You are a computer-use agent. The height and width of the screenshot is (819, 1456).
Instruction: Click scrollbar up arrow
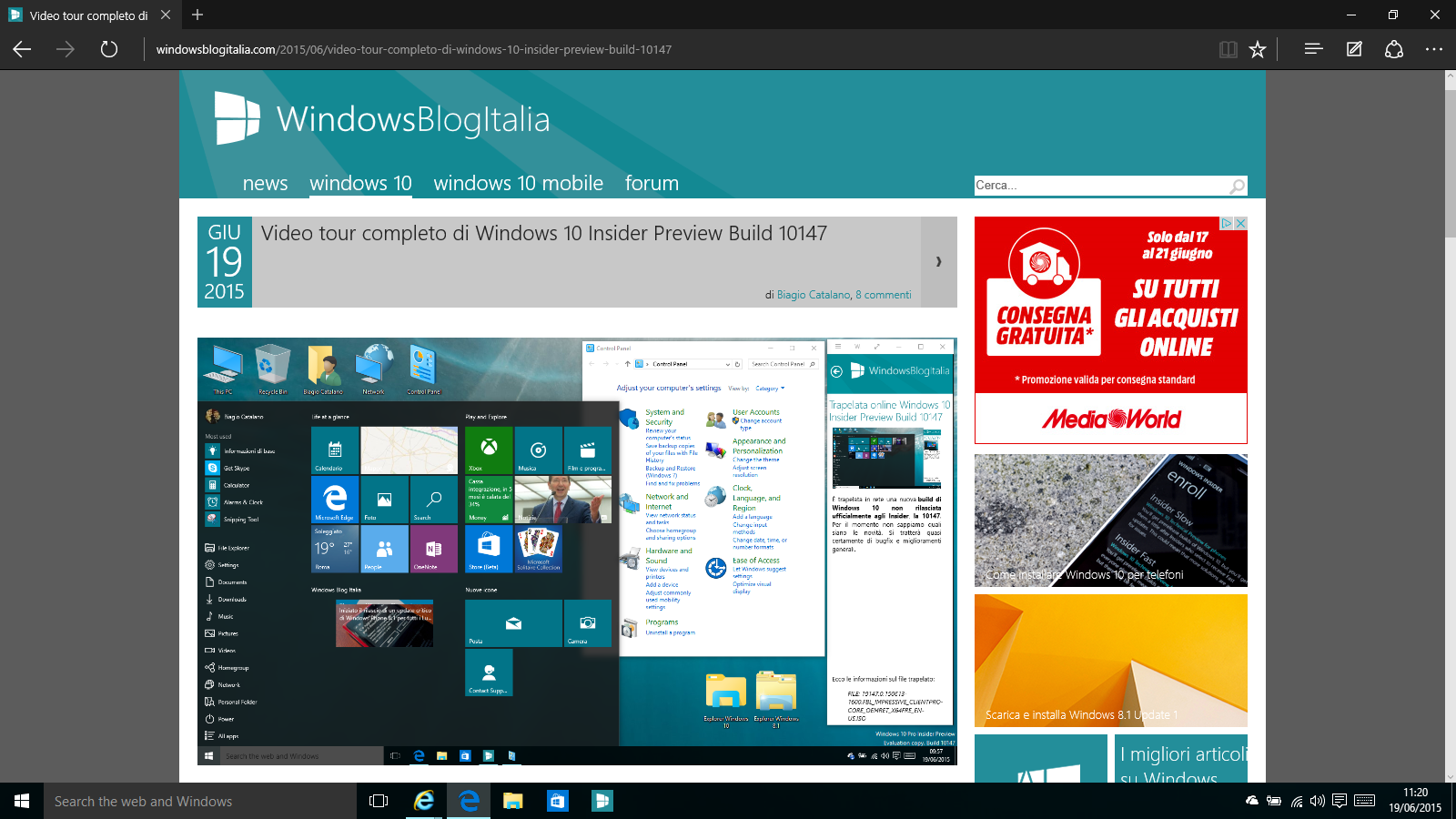[1450, 77]
